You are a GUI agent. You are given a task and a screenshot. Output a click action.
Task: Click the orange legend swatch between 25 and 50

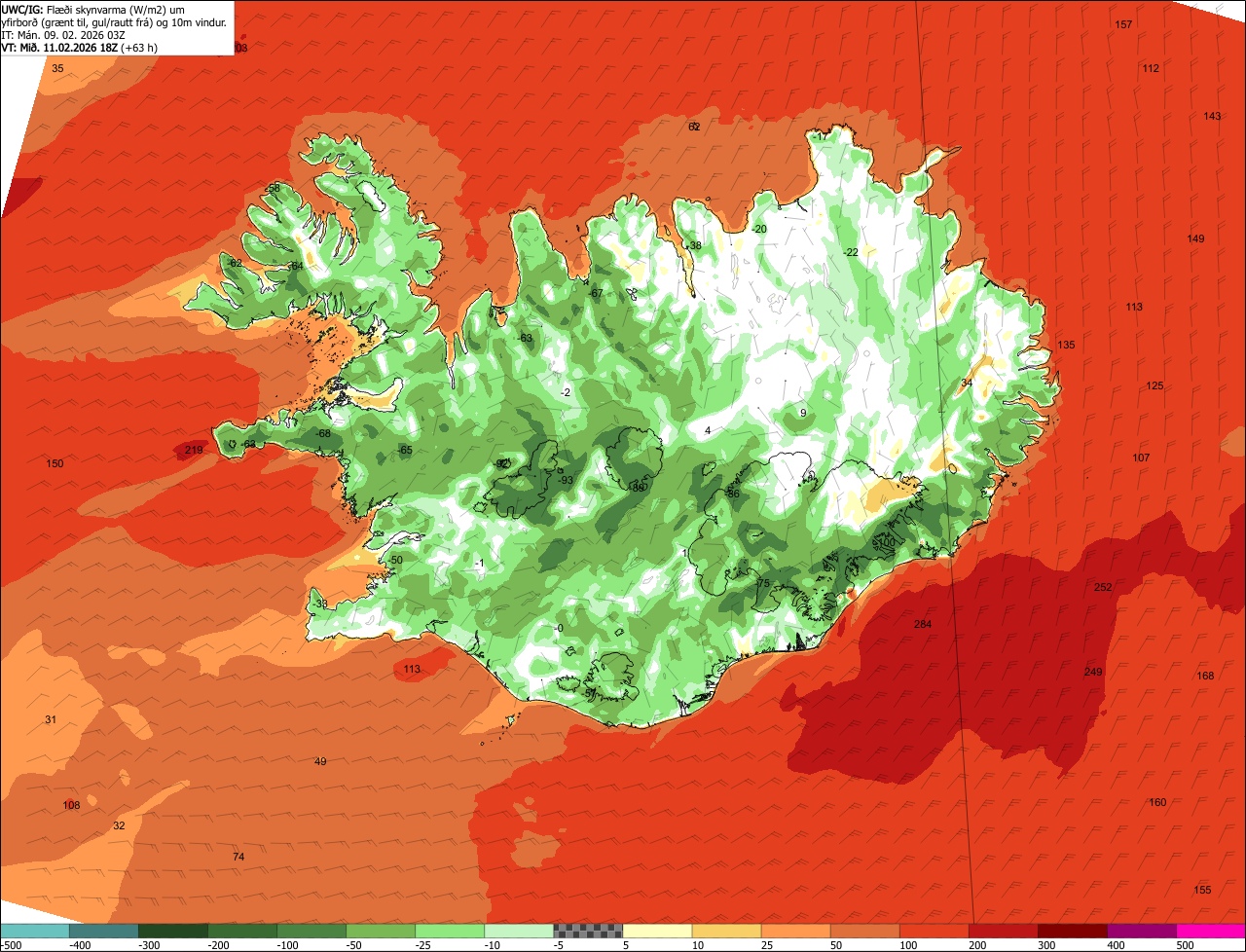tap(795, 930)
